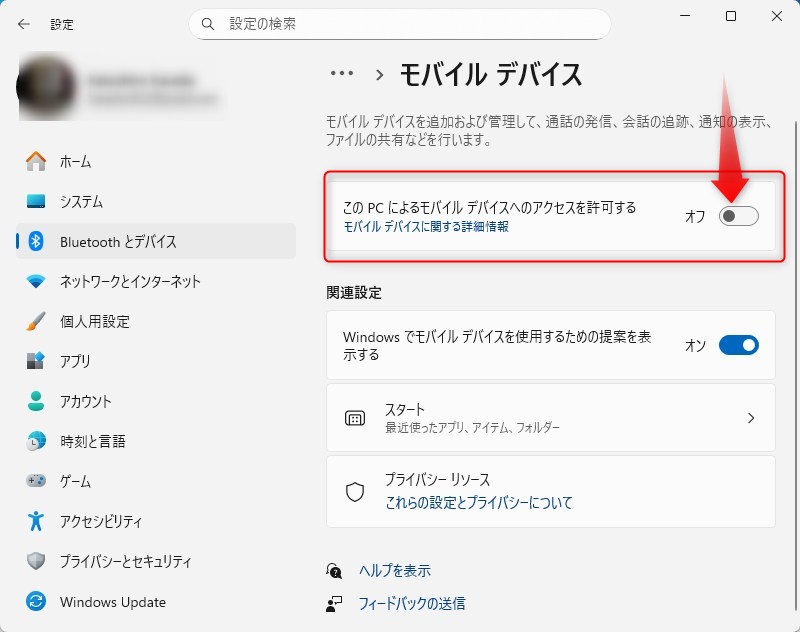The width and height of the screenshot is (800, 632).
Task: Click the Apps icon in sidebar
Action: 36,361
